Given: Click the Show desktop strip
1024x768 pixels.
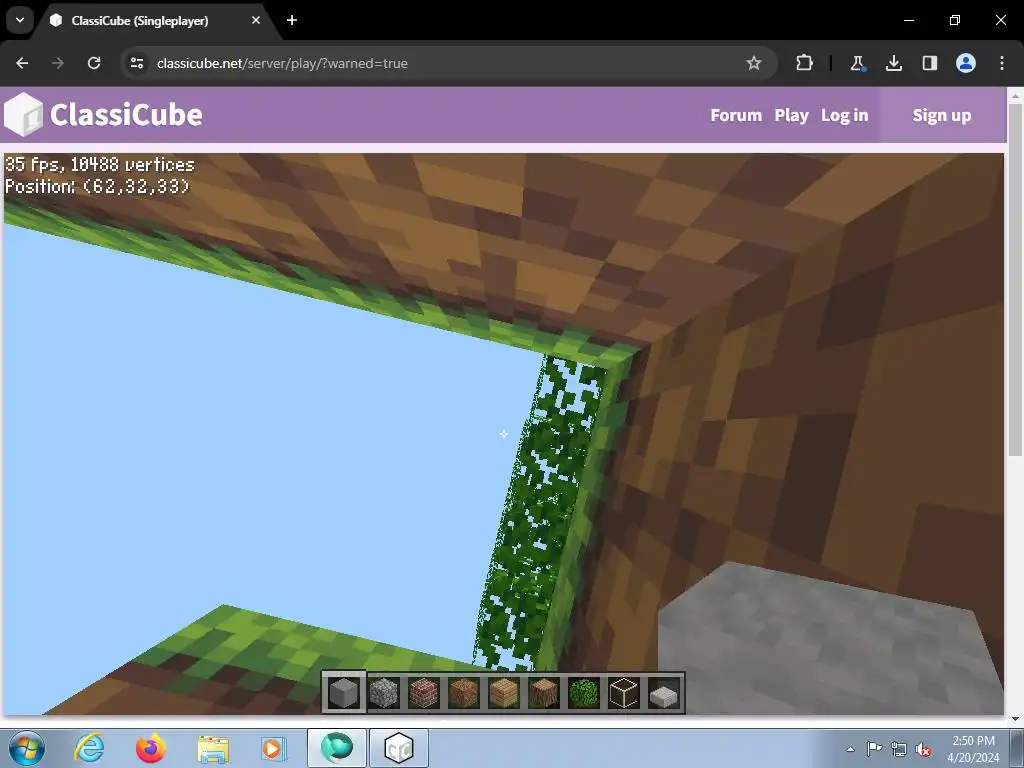Looking at the screenshot, I should tap(1017, 748).
